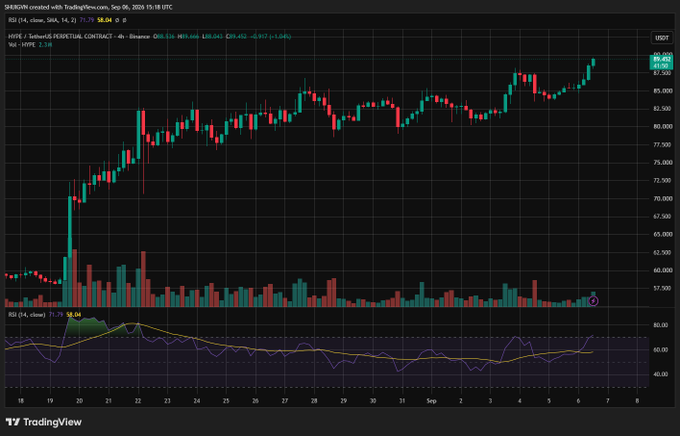The width and height of the screenshot is (680, 436).
Task: Click the 82.500 price axis label
Action: click(663, 109)
